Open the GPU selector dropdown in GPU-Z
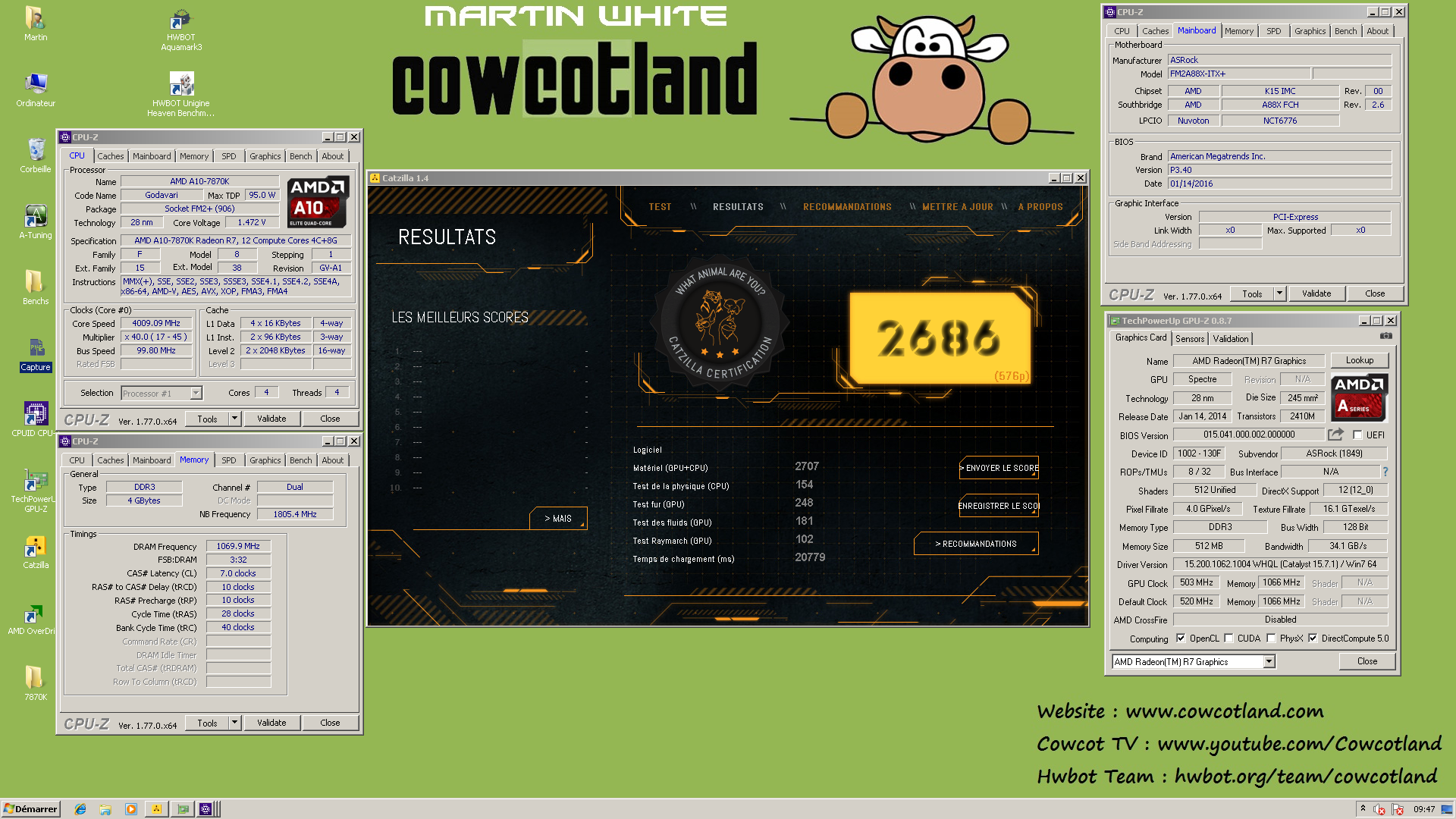Image resolution: width=1456 pixels, height=819 pixels. [x=1269, y=662]
